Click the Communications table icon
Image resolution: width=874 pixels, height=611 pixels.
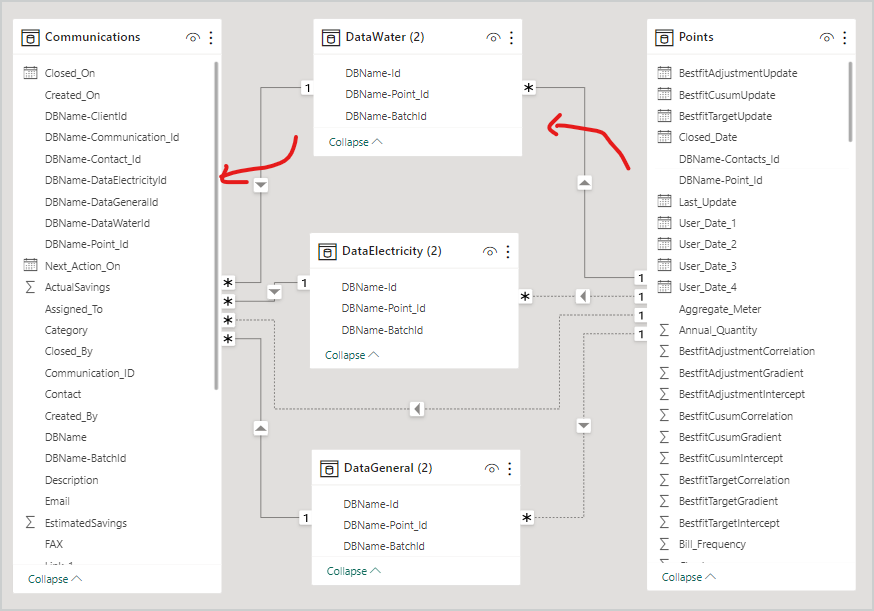tap(30, 37)
